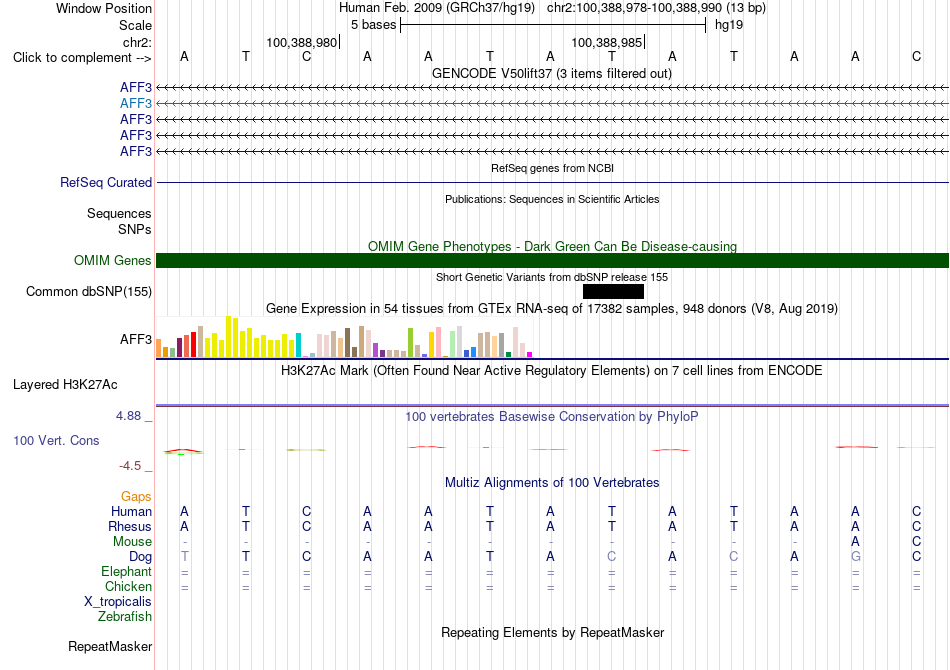Click the dark blue RefSeq Curated gene line
This screenshot has height=670, width=950.
(x=552, y=182)
